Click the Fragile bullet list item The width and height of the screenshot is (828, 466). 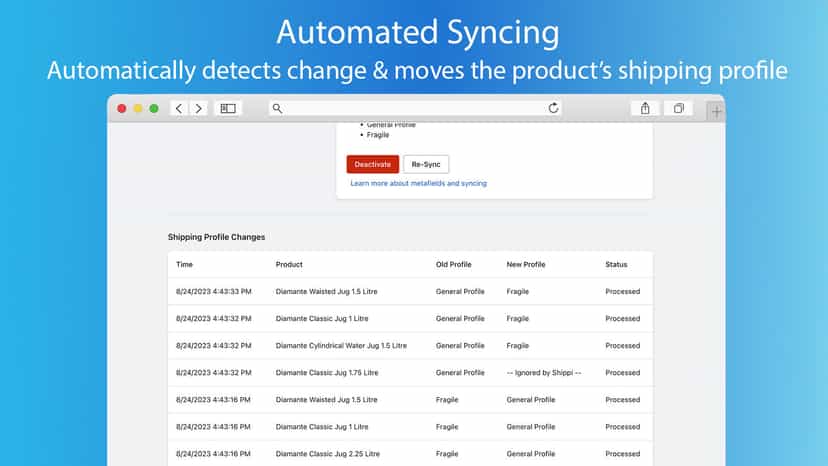point(378,135)
